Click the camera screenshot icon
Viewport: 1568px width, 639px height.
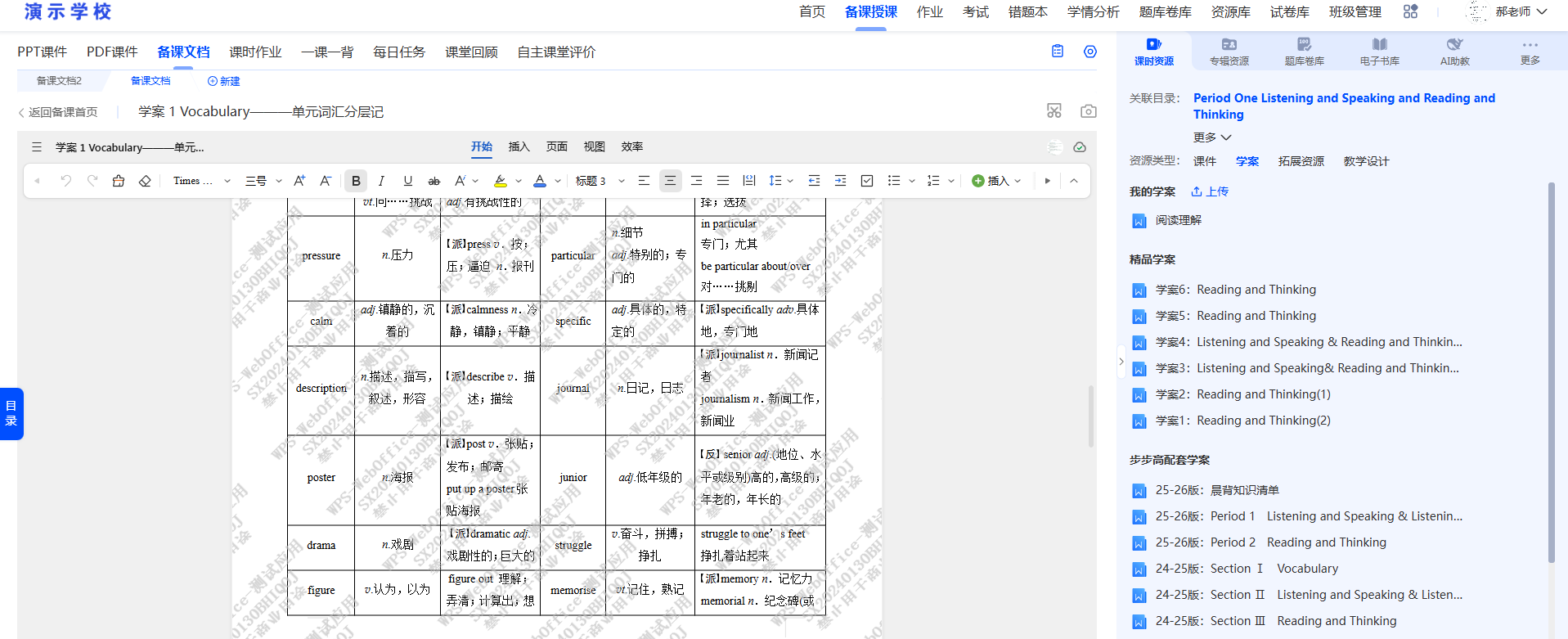[x=1088, y=111]
